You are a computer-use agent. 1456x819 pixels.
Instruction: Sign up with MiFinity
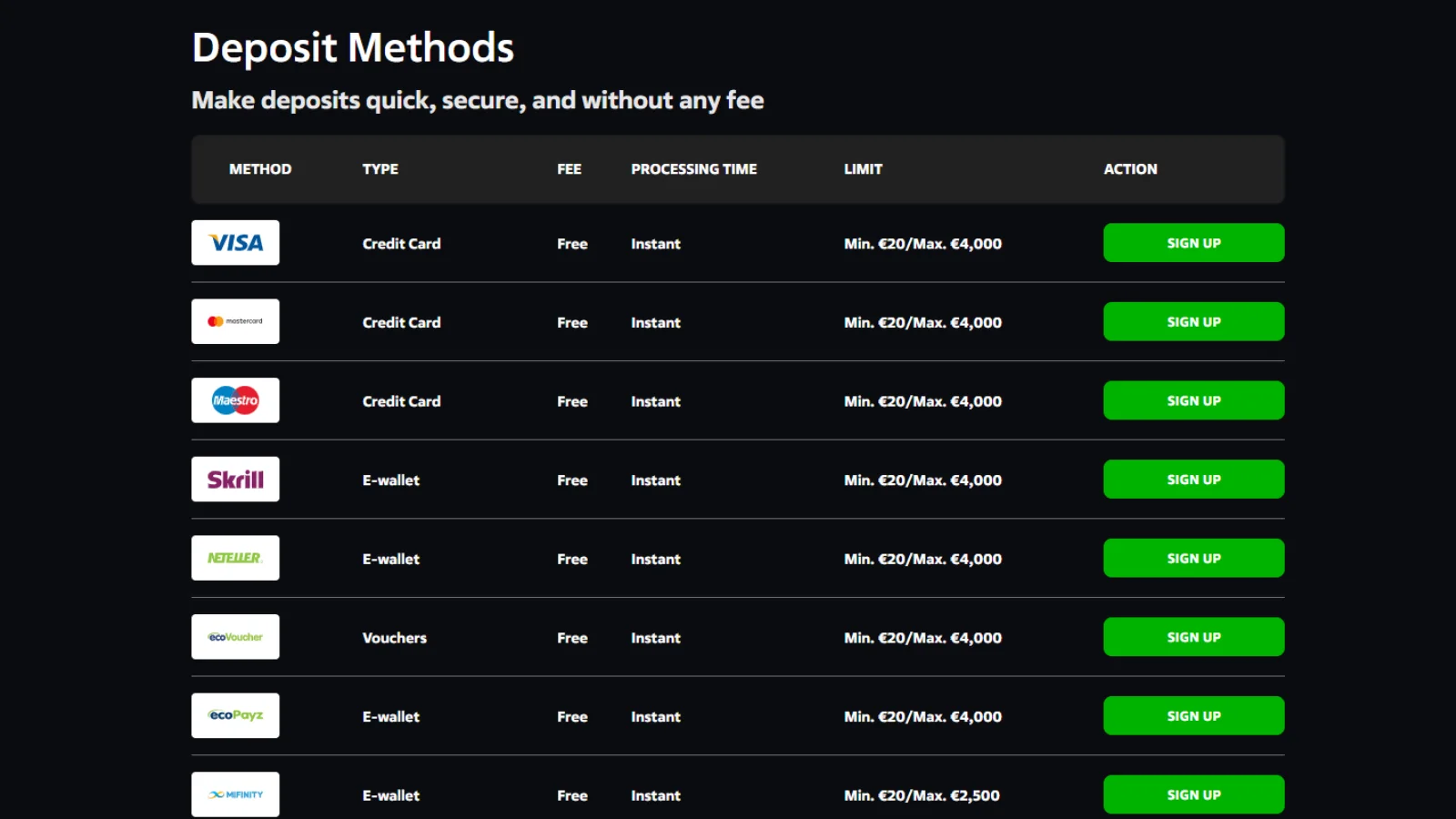coord(1194,794)
